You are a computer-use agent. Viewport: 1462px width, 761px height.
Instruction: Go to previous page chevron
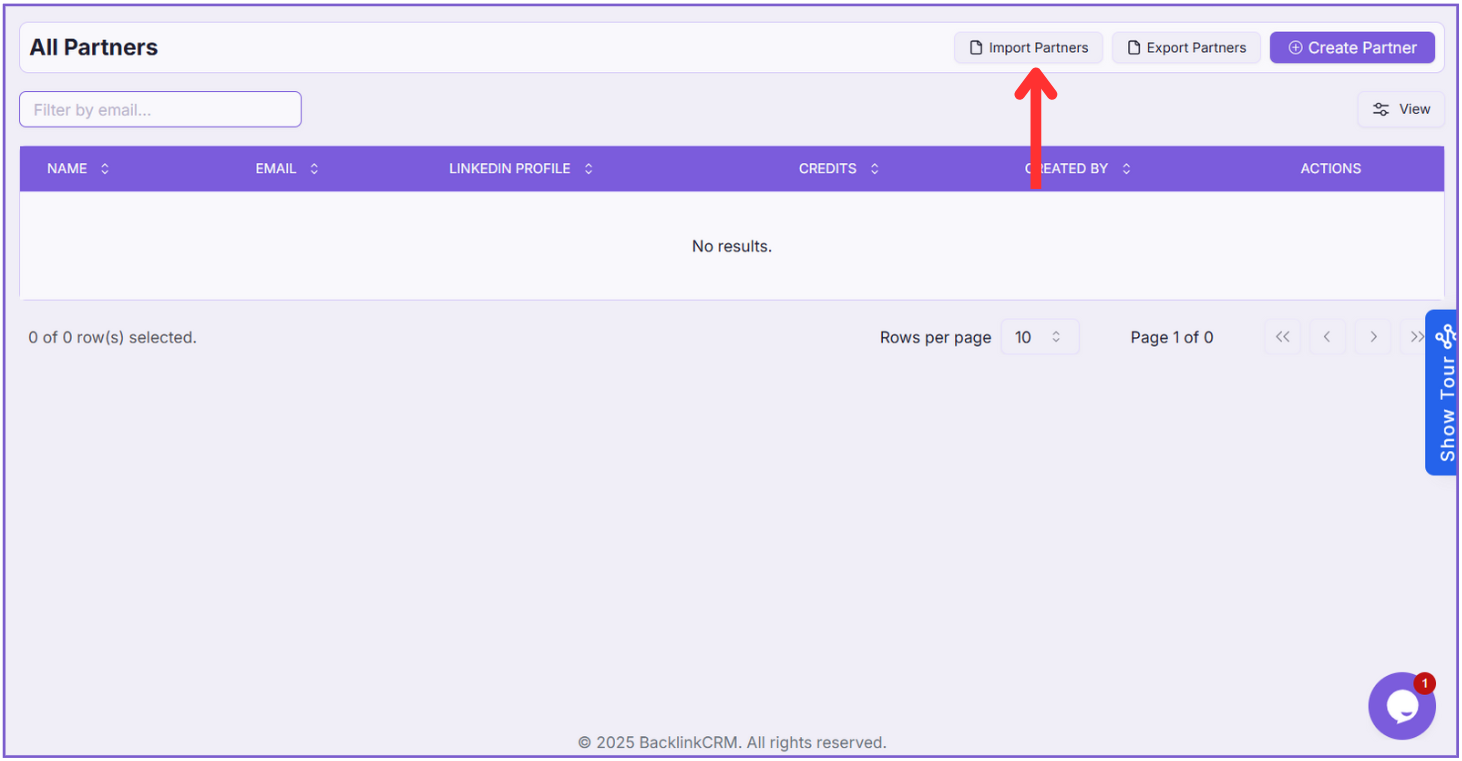tap(1327, 337)
